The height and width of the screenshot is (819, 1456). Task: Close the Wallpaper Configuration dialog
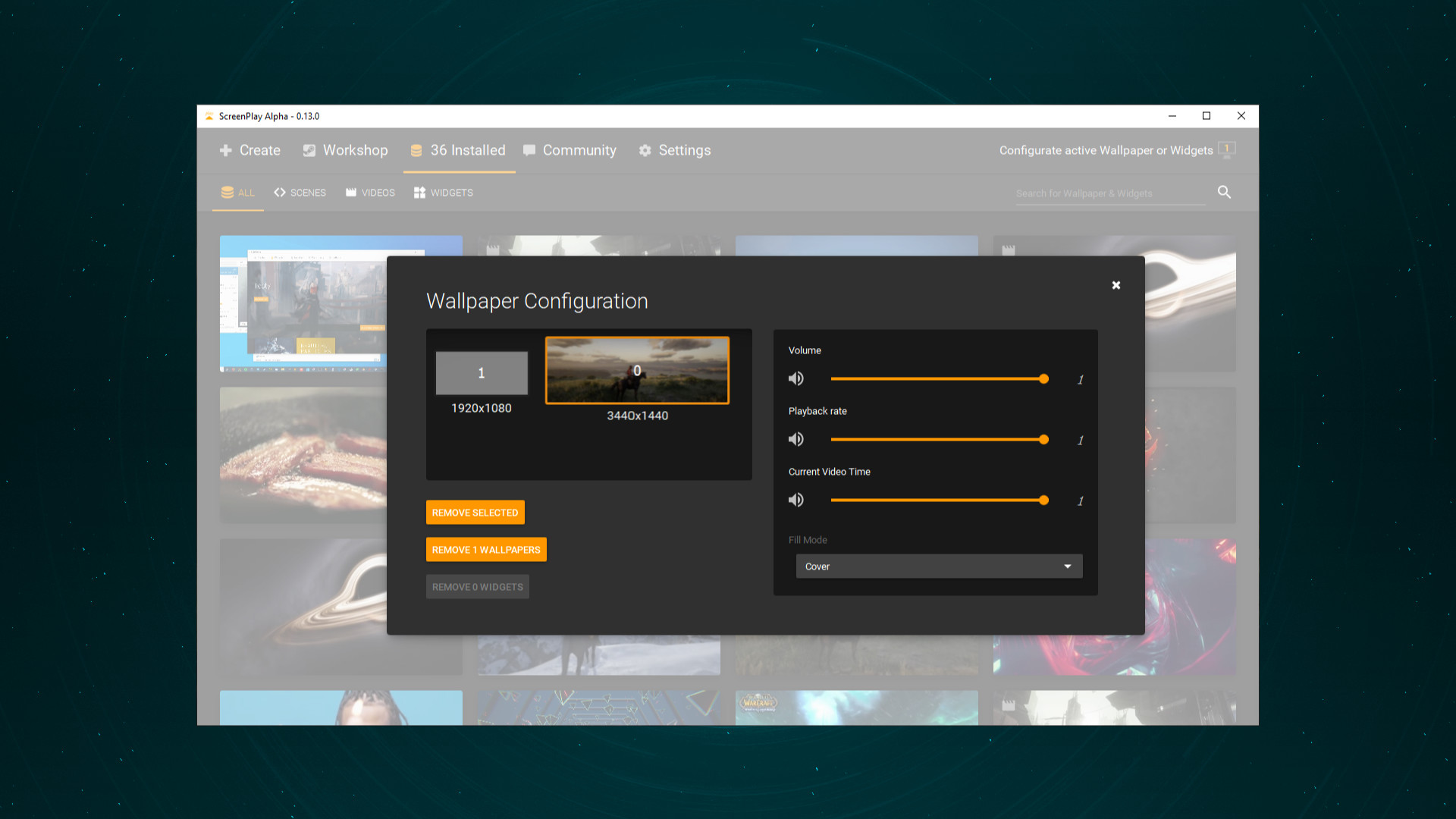(x=1116, y=285)
